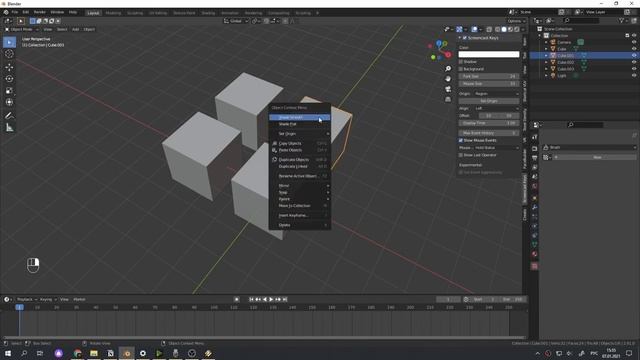Switch to the Layout workspace tab
The height and width of the screenshot is (360, 640).
(93, 13)
